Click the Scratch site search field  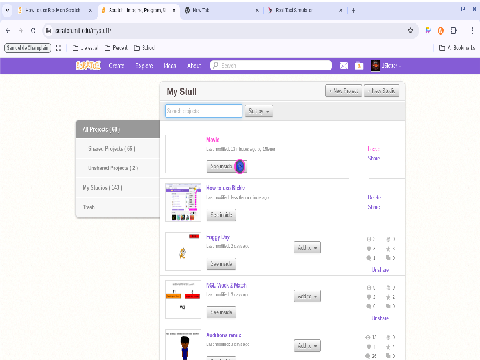(x=271, y=66)
